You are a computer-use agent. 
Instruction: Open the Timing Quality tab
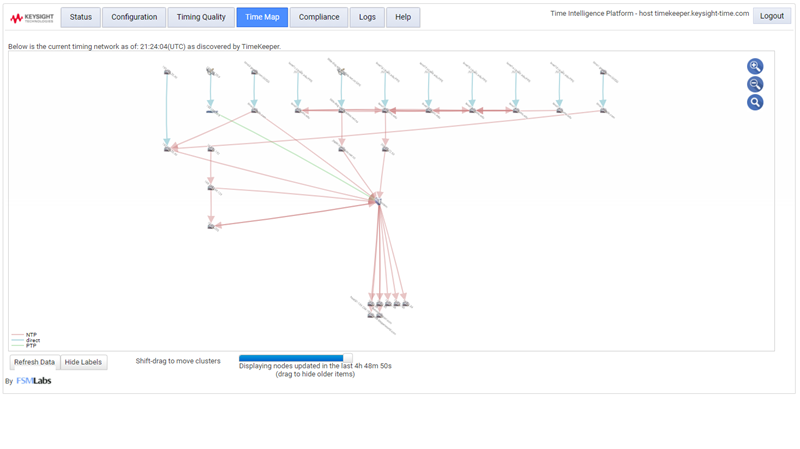click(x=201, y=17)
